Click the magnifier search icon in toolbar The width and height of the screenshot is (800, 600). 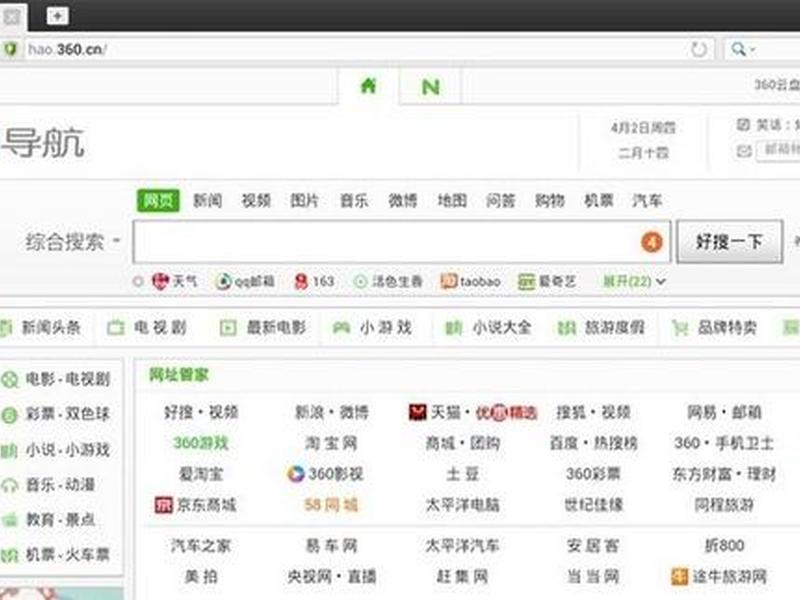coord(737,49)
